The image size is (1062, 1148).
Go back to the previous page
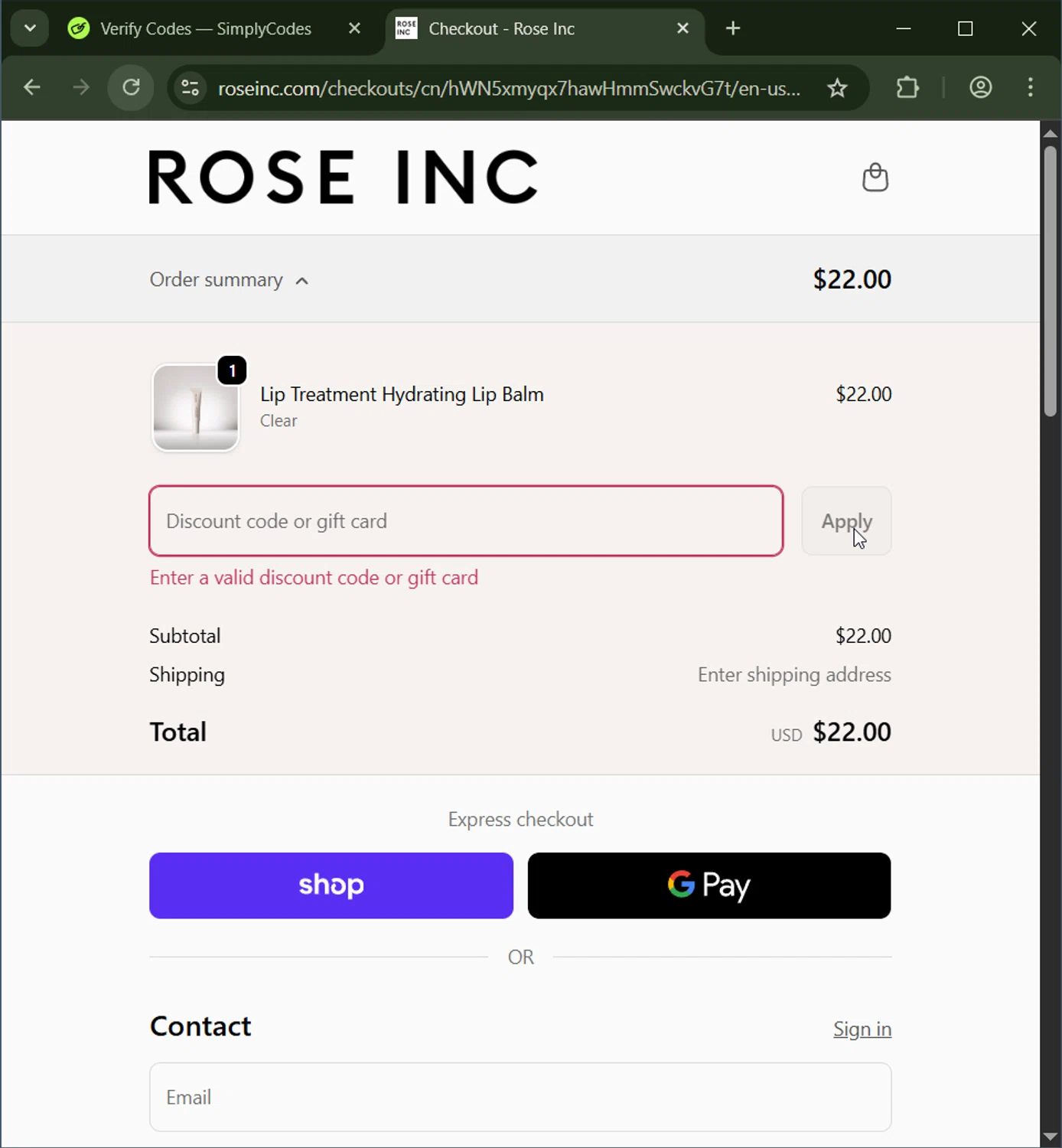click(32, 88)
